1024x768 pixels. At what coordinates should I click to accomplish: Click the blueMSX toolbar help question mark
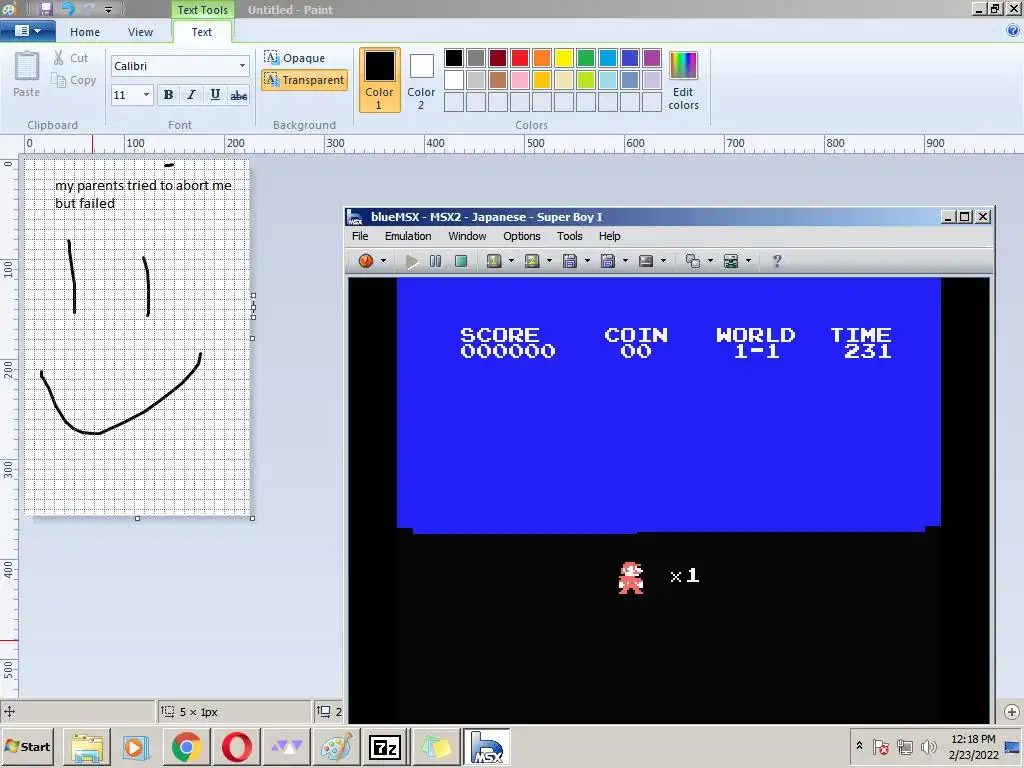pos(776,261)
